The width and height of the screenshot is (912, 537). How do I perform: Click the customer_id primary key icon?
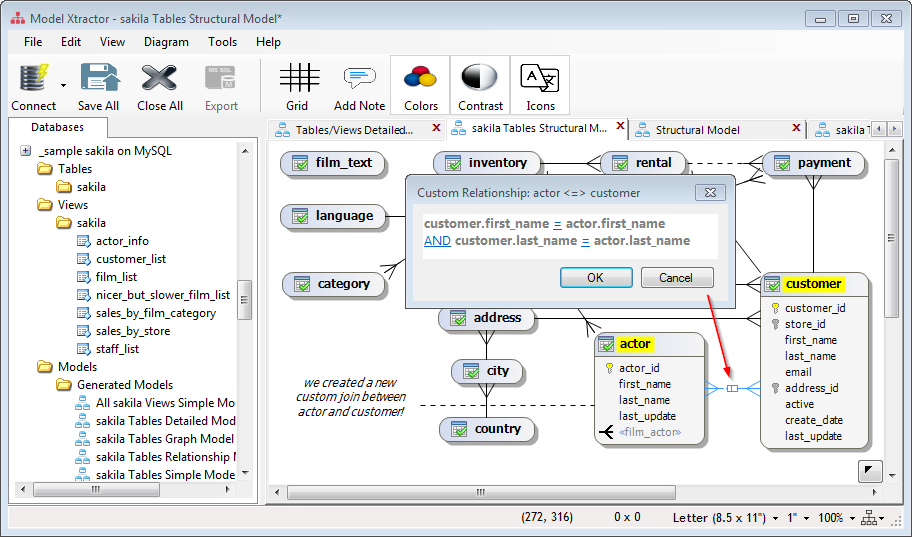775,308
